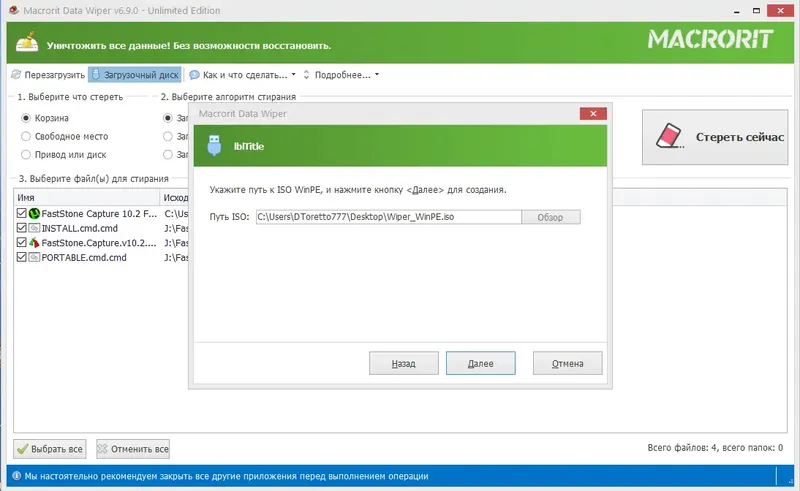Select the second algorithm radio button
This screenshot has height=491, width=800.
point(167,136)
